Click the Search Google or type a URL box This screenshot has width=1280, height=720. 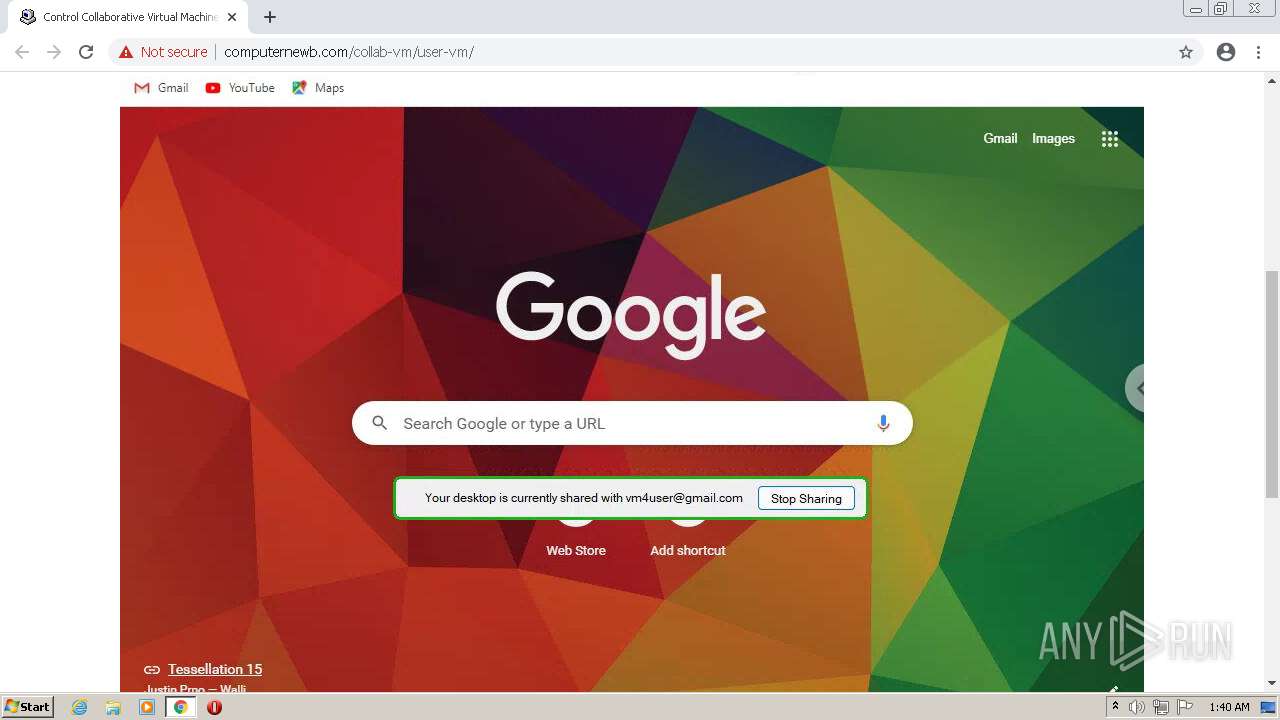point(632,423)
